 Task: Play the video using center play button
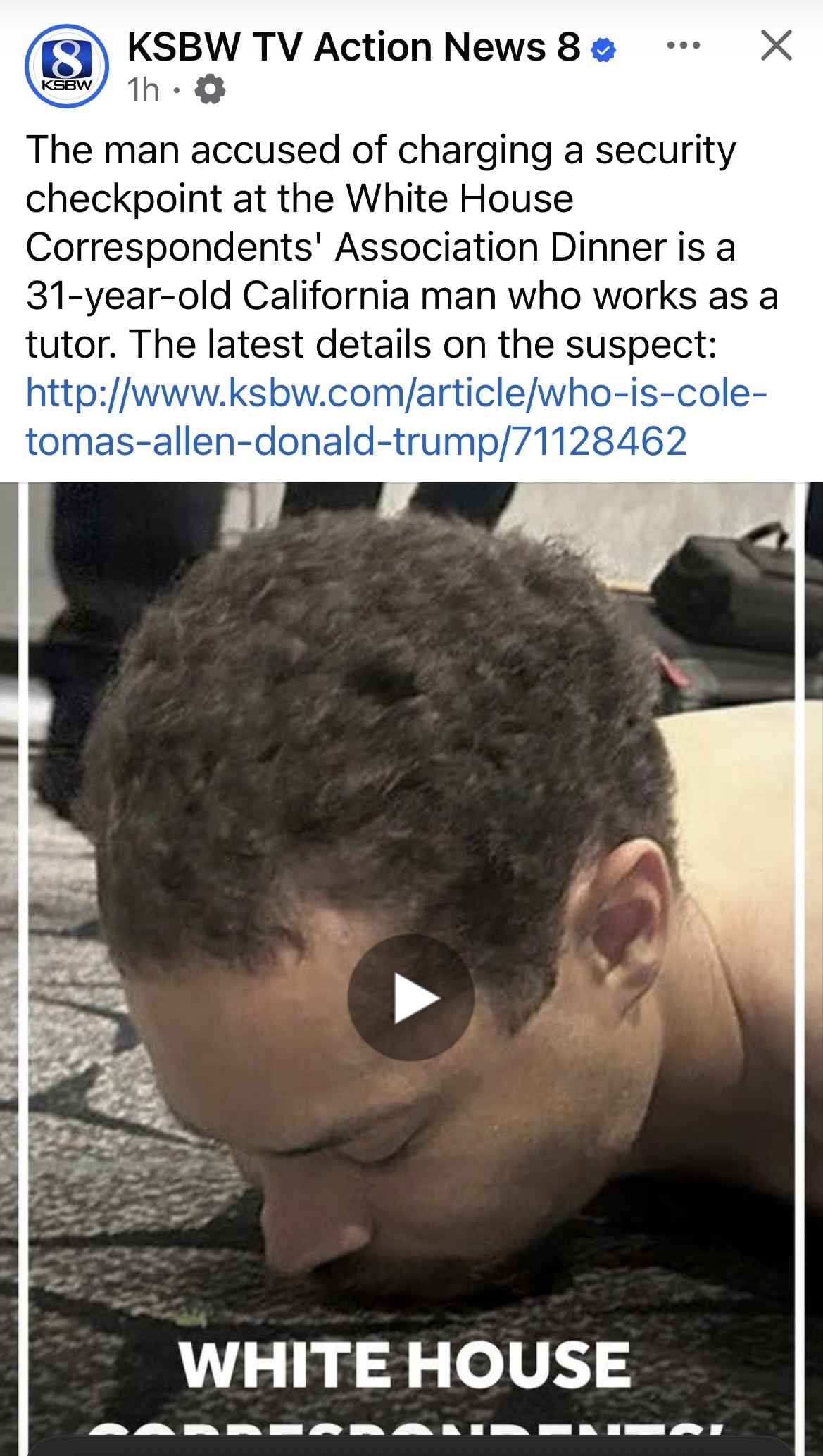tap(411, 997)
